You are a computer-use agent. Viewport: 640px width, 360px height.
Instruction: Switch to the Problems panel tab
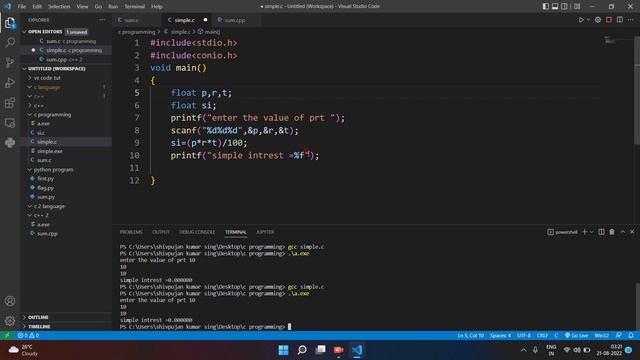pyautogui.click(x=131, y=232)
